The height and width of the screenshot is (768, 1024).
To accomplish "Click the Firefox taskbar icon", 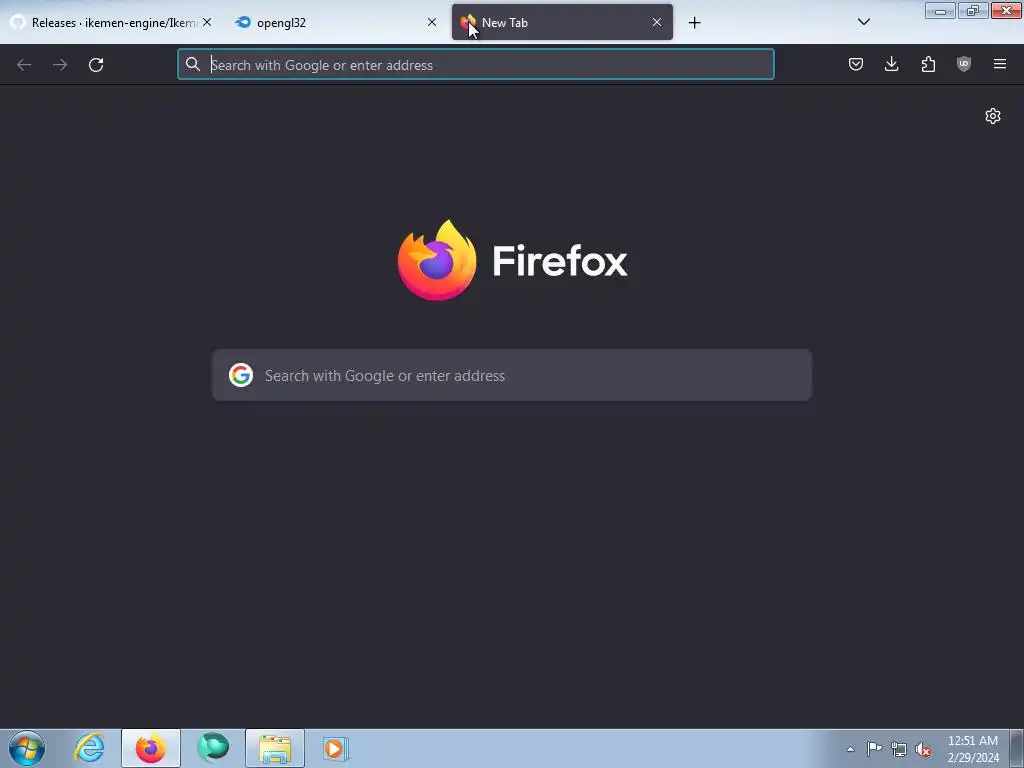I will coord(151,748).
